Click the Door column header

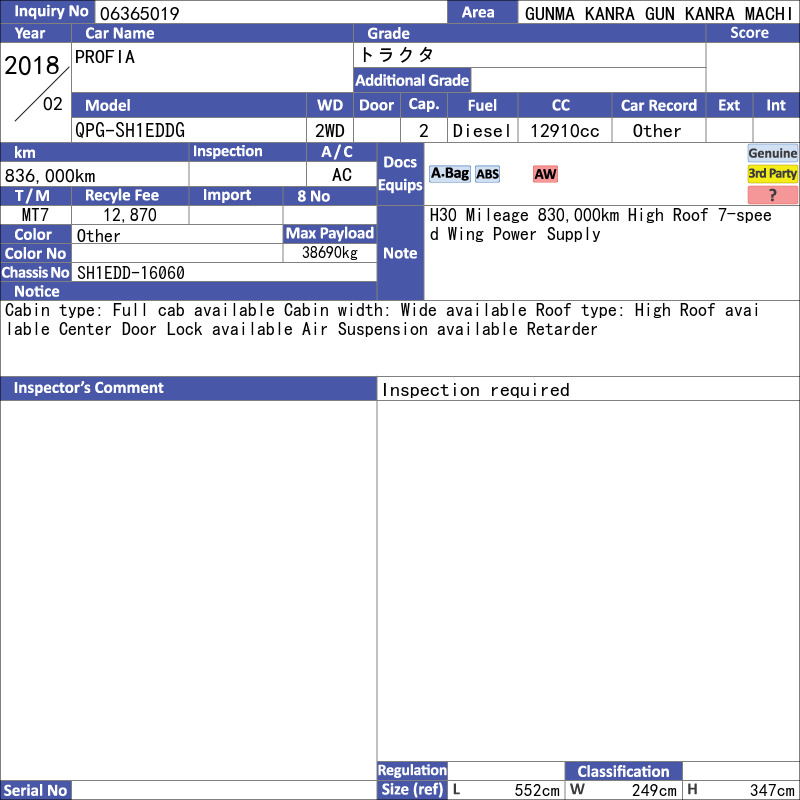click(x=377, y=105)
